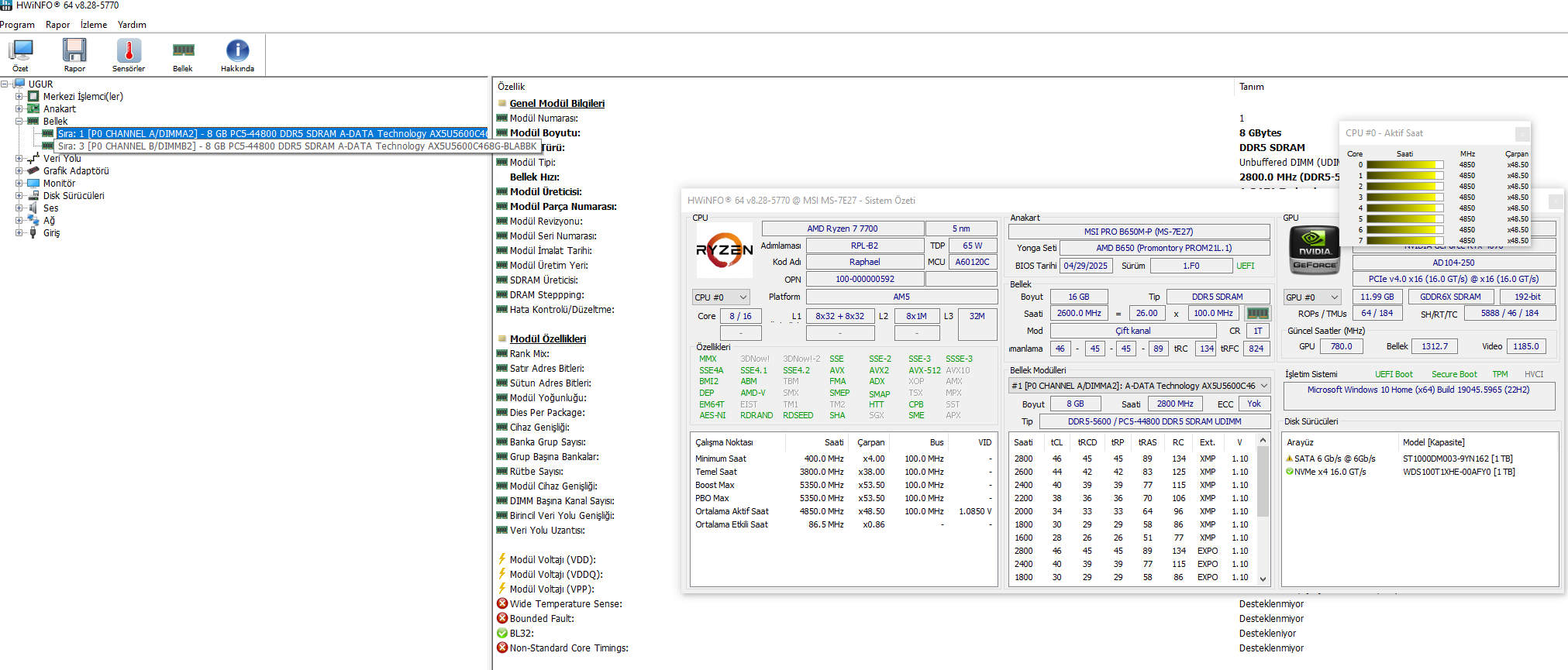The height and width of the screenshot is (670, 1568).
Task: Click the NVIDIA GeForce logo in Sistem Özeti
Action: click(1315, 250)
